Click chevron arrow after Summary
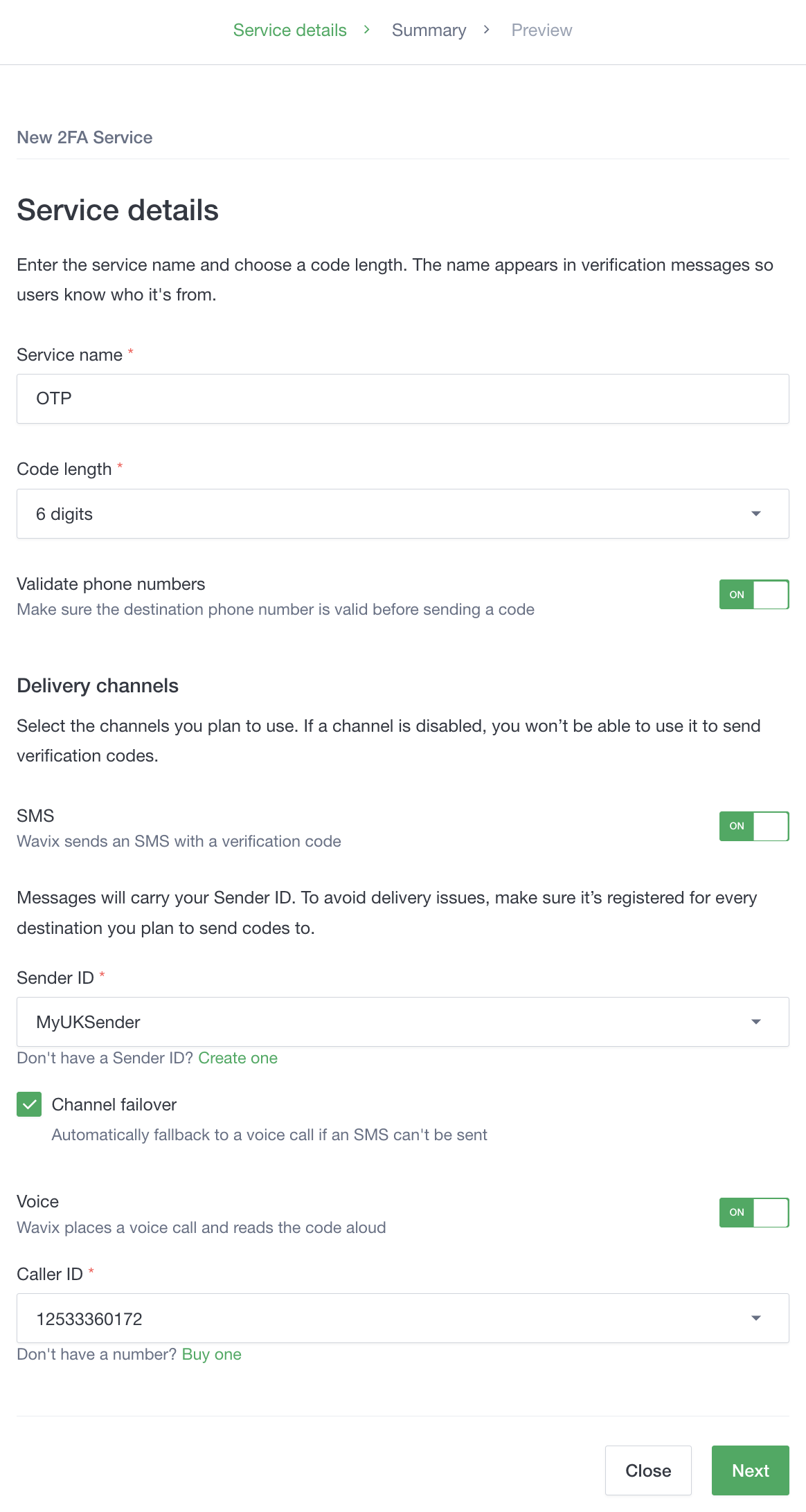 click(x=487, y=30)
